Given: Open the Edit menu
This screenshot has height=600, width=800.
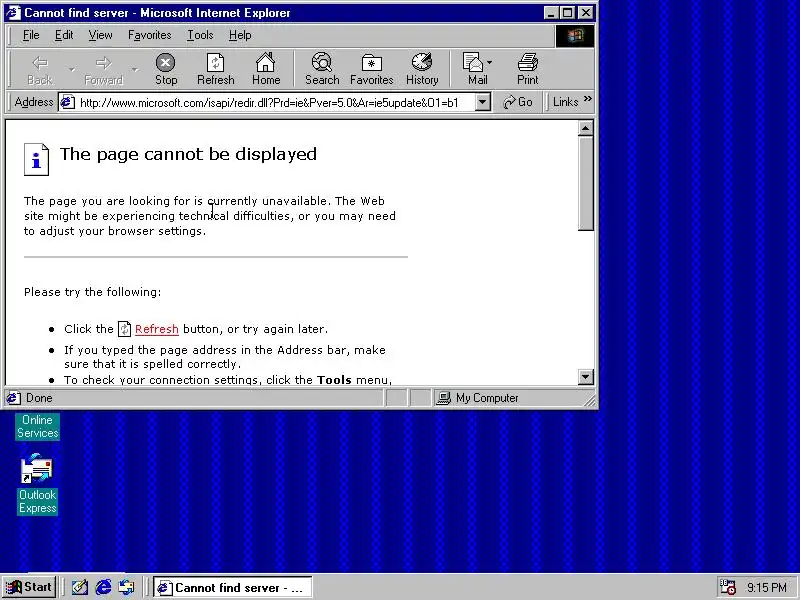Looking at the screenshot, I should point(64,35).
